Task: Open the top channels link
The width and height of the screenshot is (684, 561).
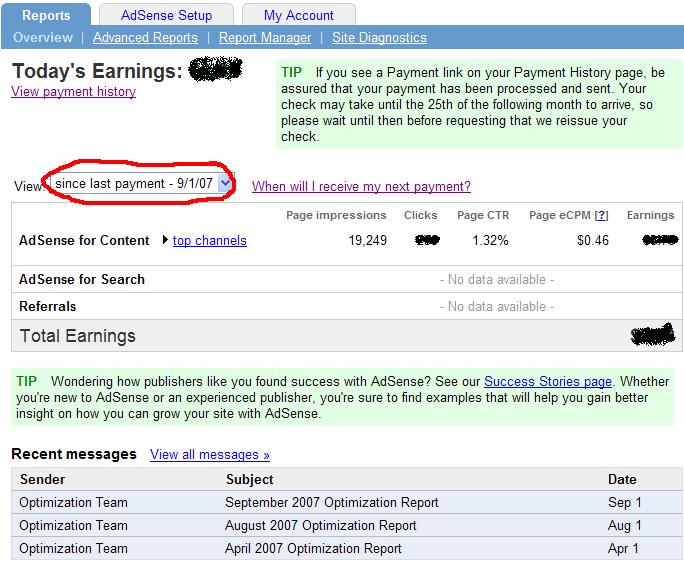Action: pos(210,240)
